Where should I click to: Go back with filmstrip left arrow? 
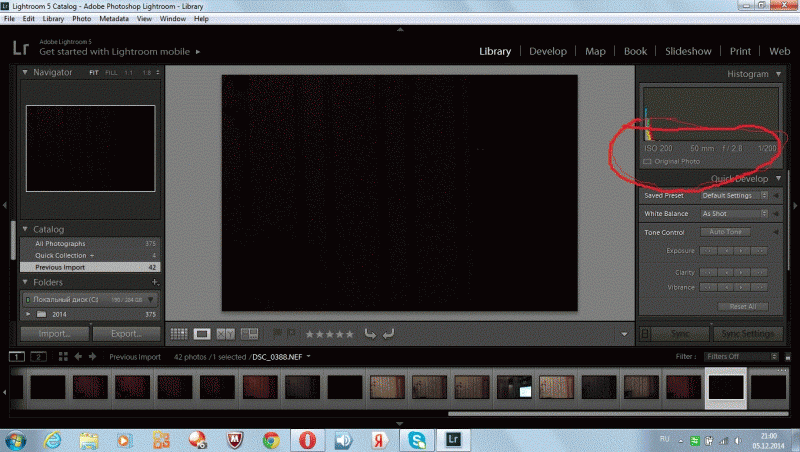pyautogui.click(x=78, y=357)
